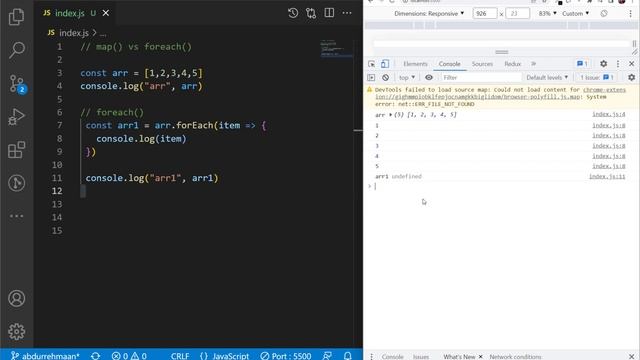The height and width of the screenshot is (360, 640).
Task: Close the DevTools panel
Action: click(631, 64)
